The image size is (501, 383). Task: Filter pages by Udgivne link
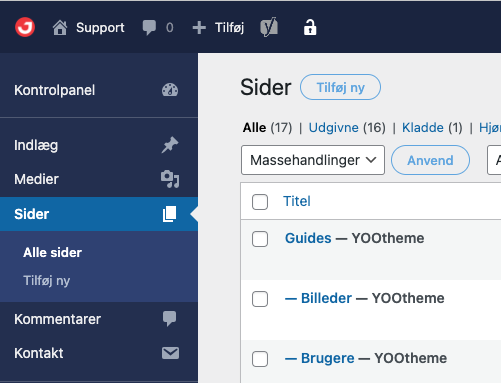pos(333,128)
